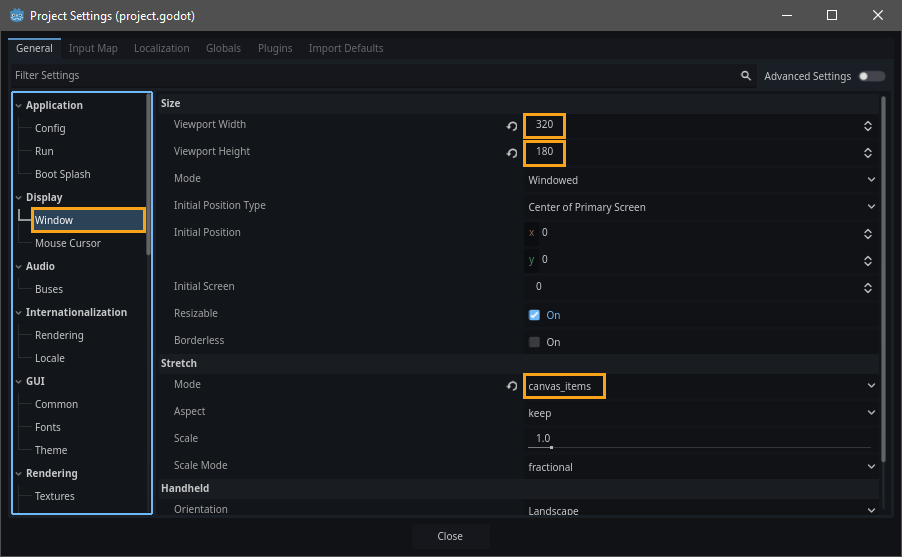Open the Initial Position Type dropdown
The width and height of the screenshot is (902, 557).
coord(700,207)
